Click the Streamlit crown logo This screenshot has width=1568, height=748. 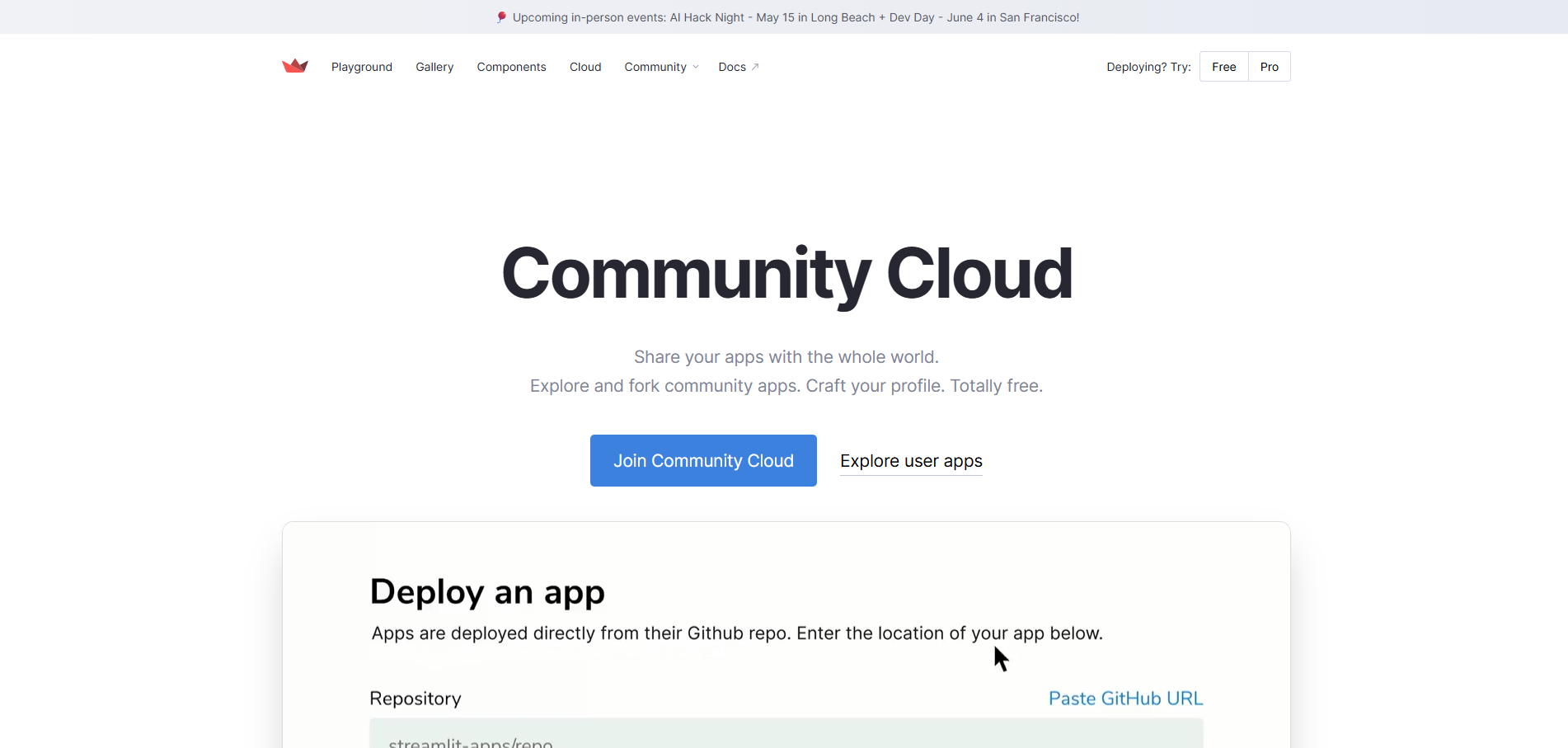coord(294,66)
